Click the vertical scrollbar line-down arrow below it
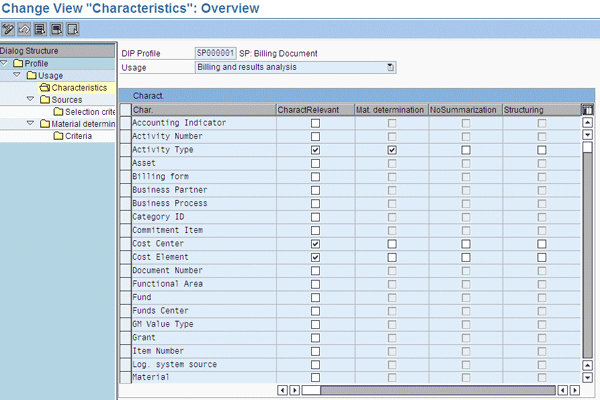Image resolution: width=600 pixels, height=400 pixels. (587, 135)
